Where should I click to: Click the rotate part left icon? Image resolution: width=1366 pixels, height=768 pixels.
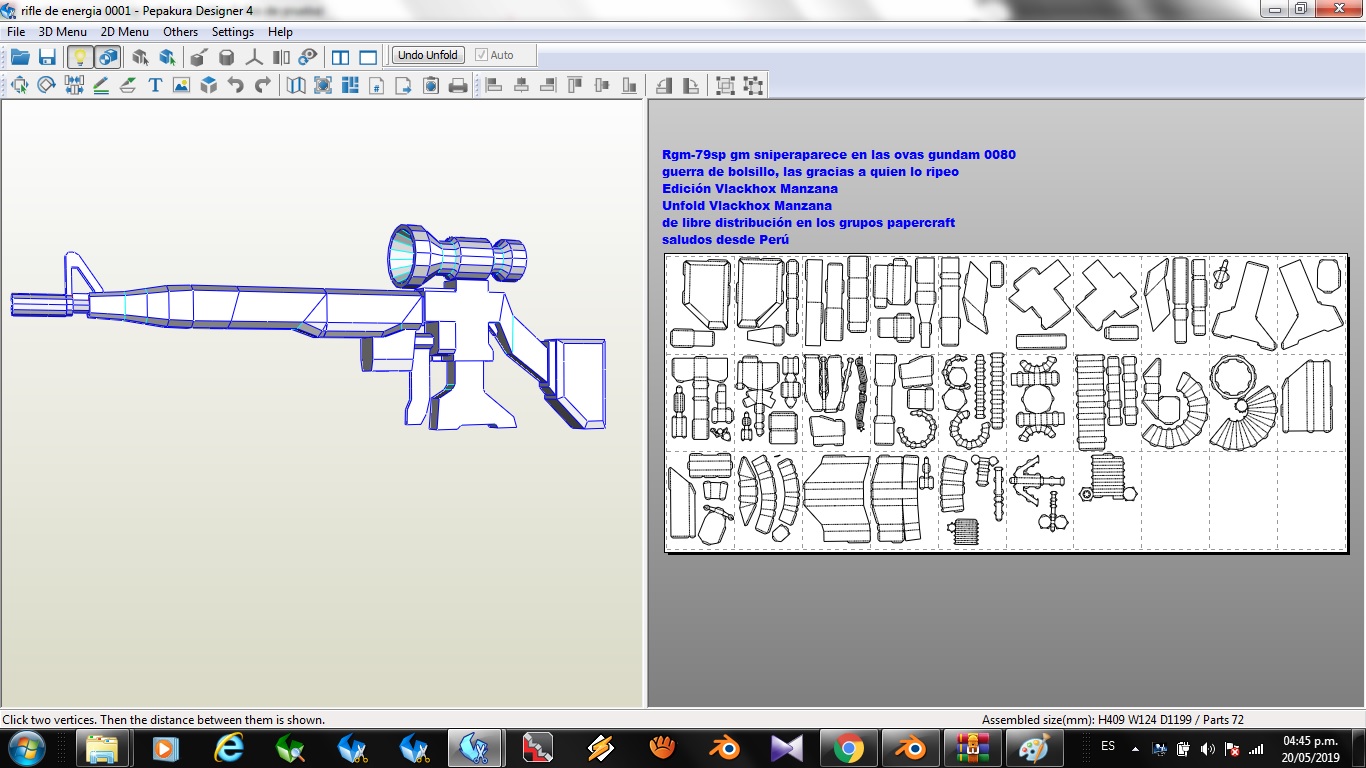tap(664, 85)
